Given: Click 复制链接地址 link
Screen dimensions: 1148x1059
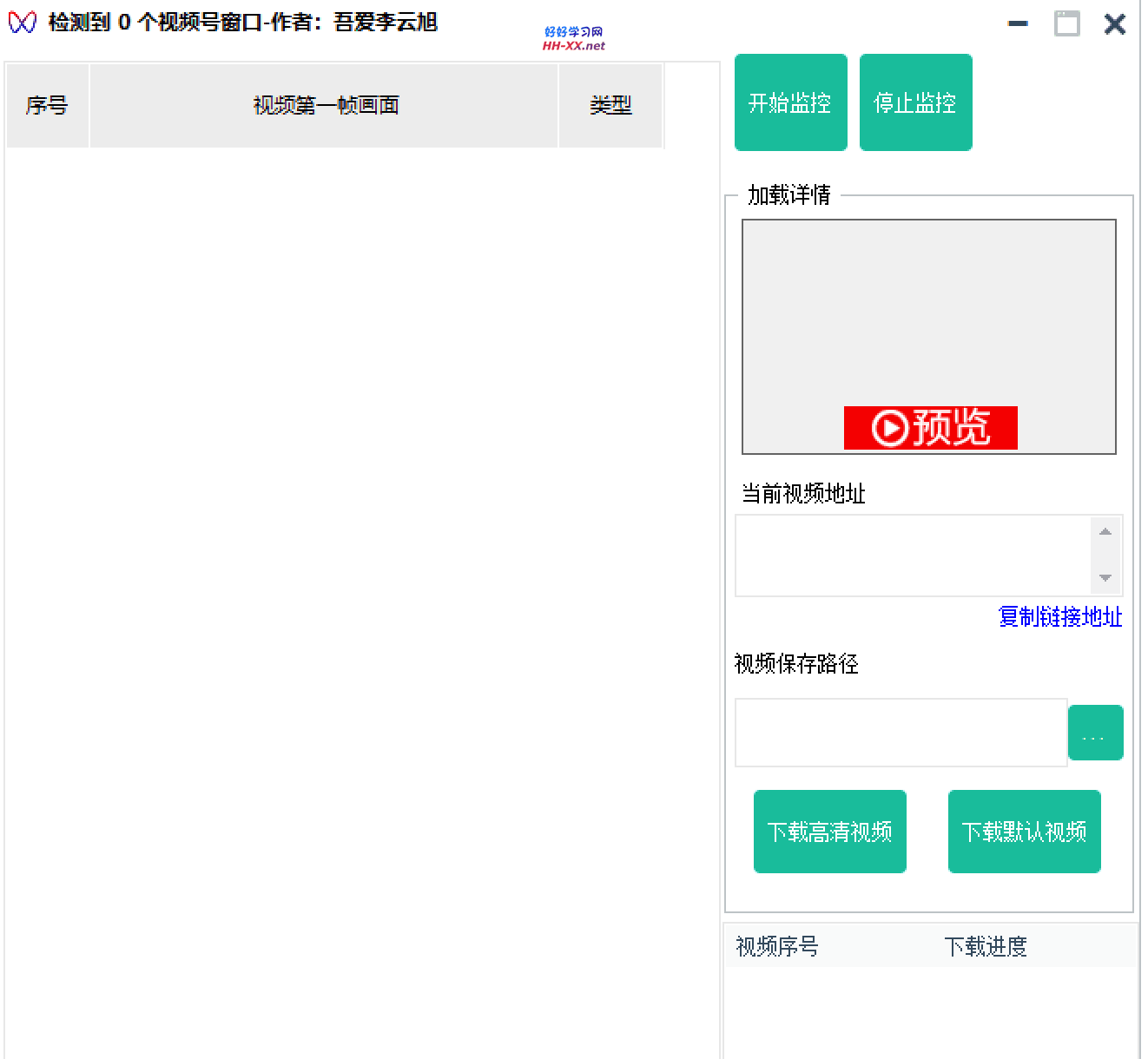Looking at the screenshot, I should pos(1059,617).
